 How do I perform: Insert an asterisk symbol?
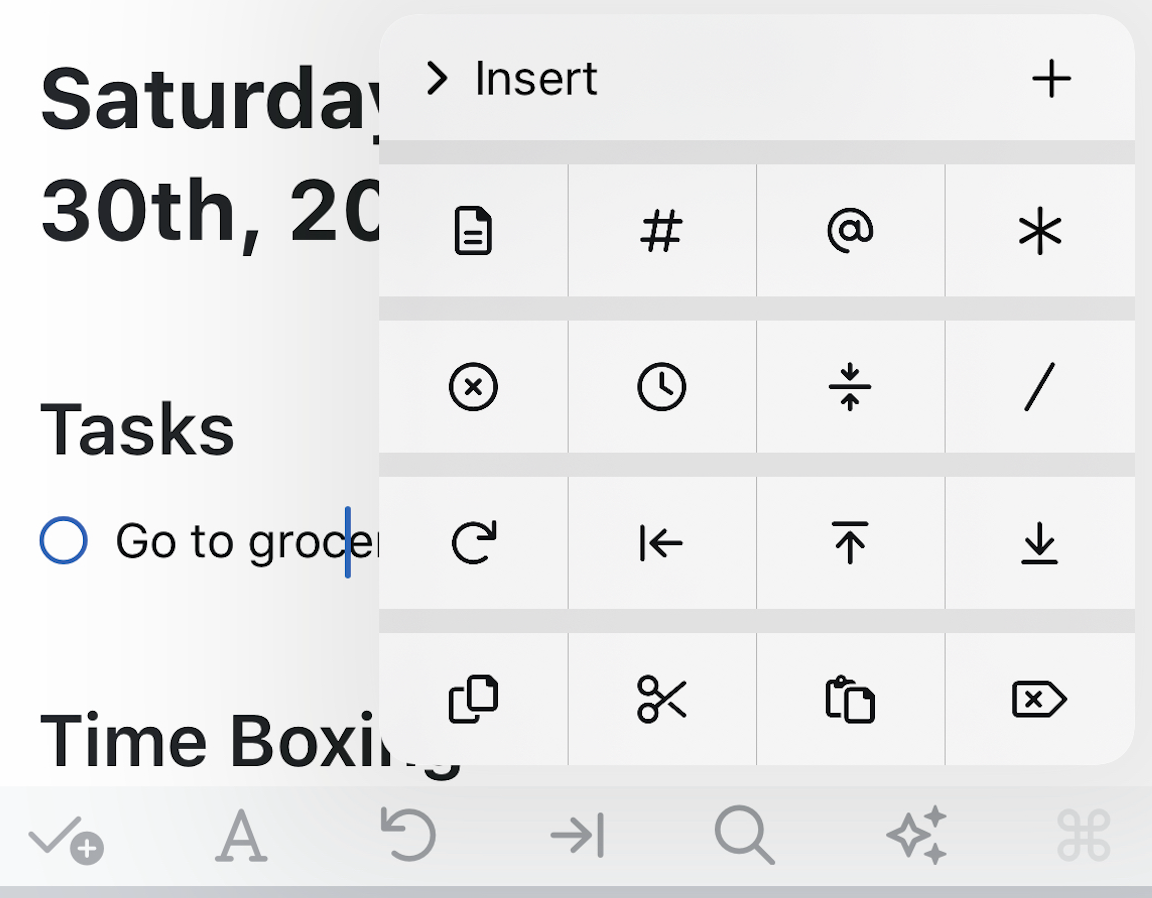[x=1040, y=231]
